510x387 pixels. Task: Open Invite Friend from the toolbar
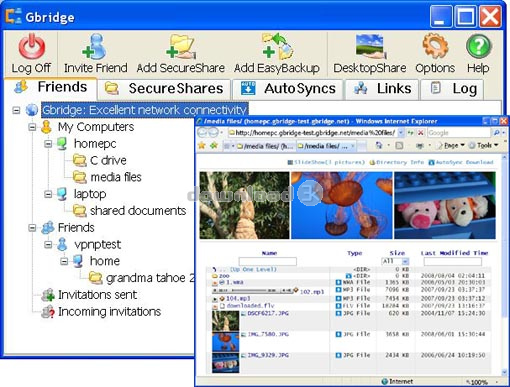(95, 46)
